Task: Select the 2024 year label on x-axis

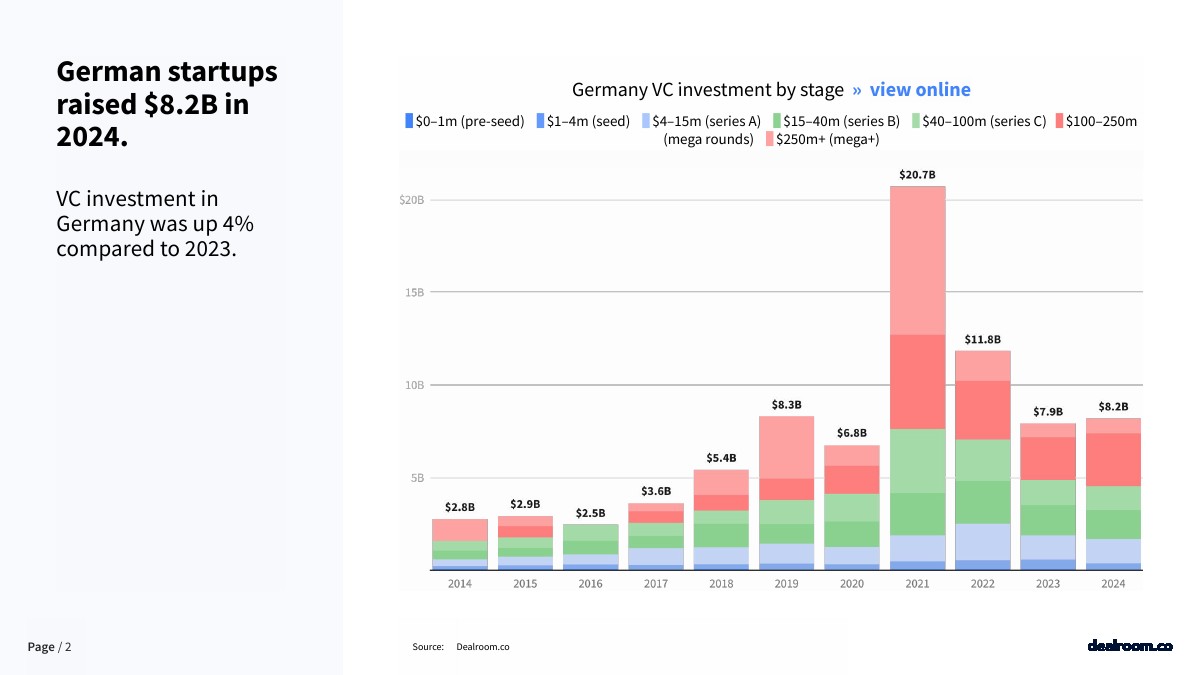Action: tap(1113, 584)
